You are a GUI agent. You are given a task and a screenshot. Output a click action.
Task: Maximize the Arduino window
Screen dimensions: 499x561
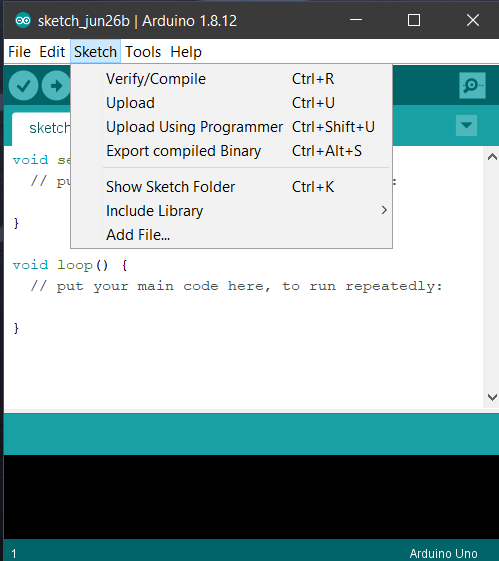tap(414, 20)
